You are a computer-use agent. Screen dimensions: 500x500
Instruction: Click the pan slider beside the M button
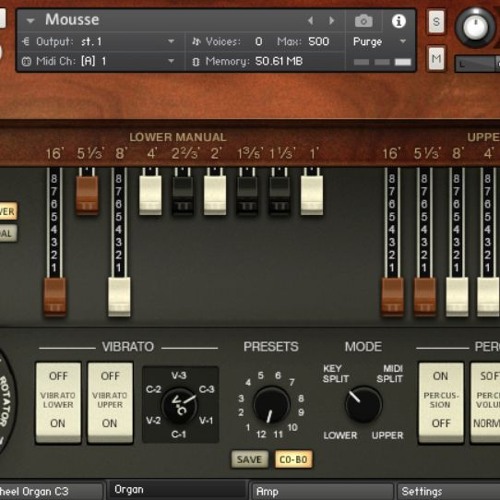pyautogui.click(x=478, y=63)
